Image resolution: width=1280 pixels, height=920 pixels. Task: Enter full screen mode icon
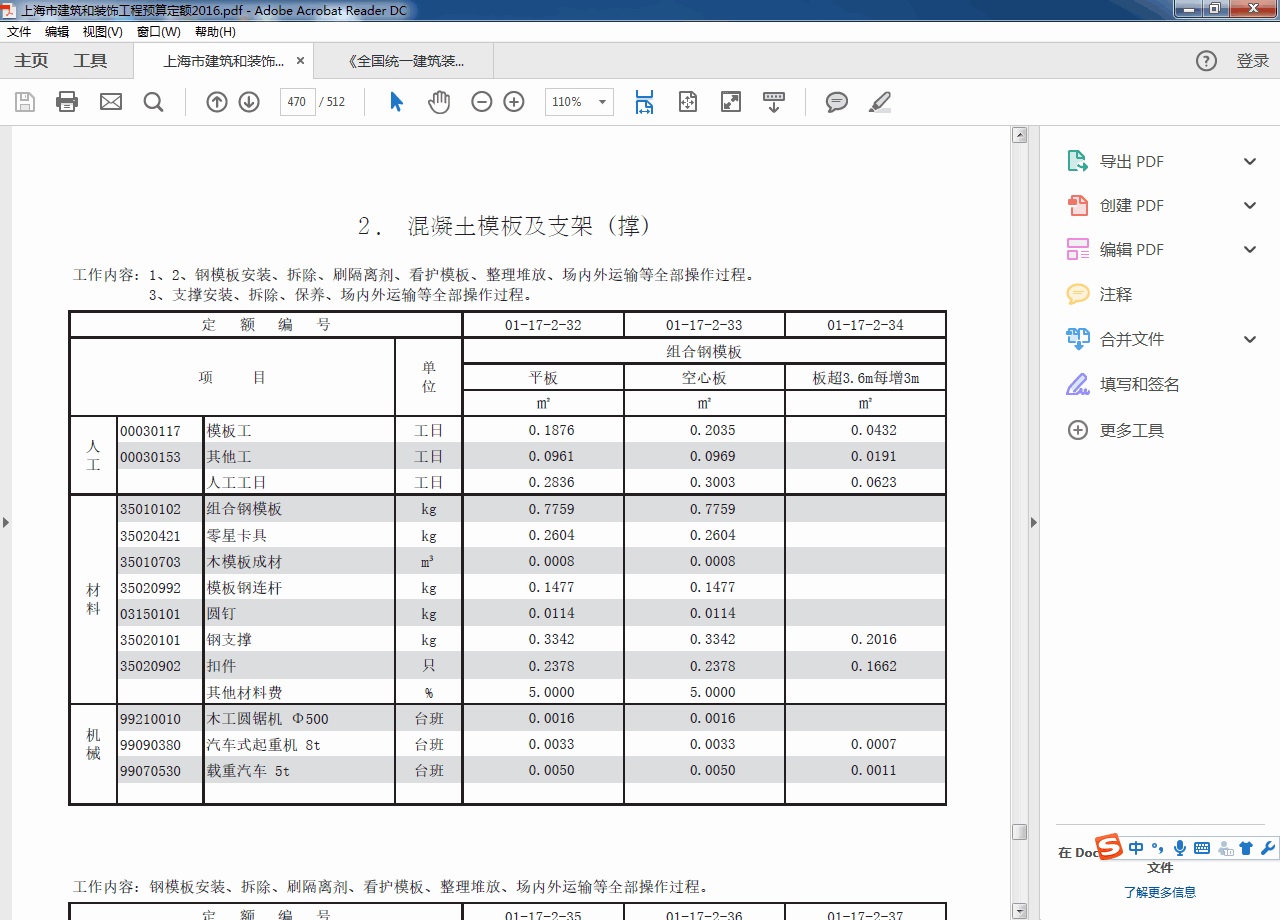click(731, 102)
